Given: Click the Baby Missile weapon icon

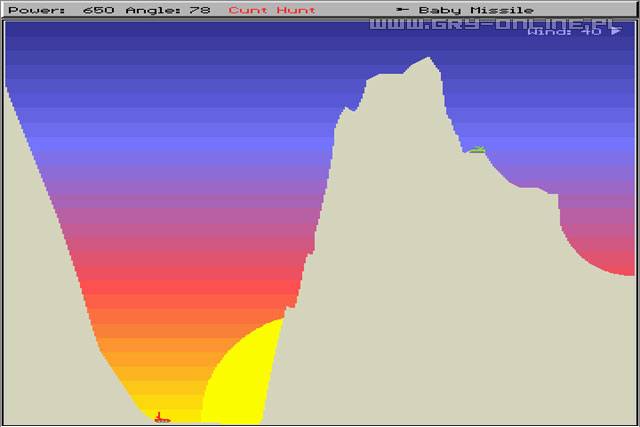Looking at the screenshot, I should tap(402, 9).
